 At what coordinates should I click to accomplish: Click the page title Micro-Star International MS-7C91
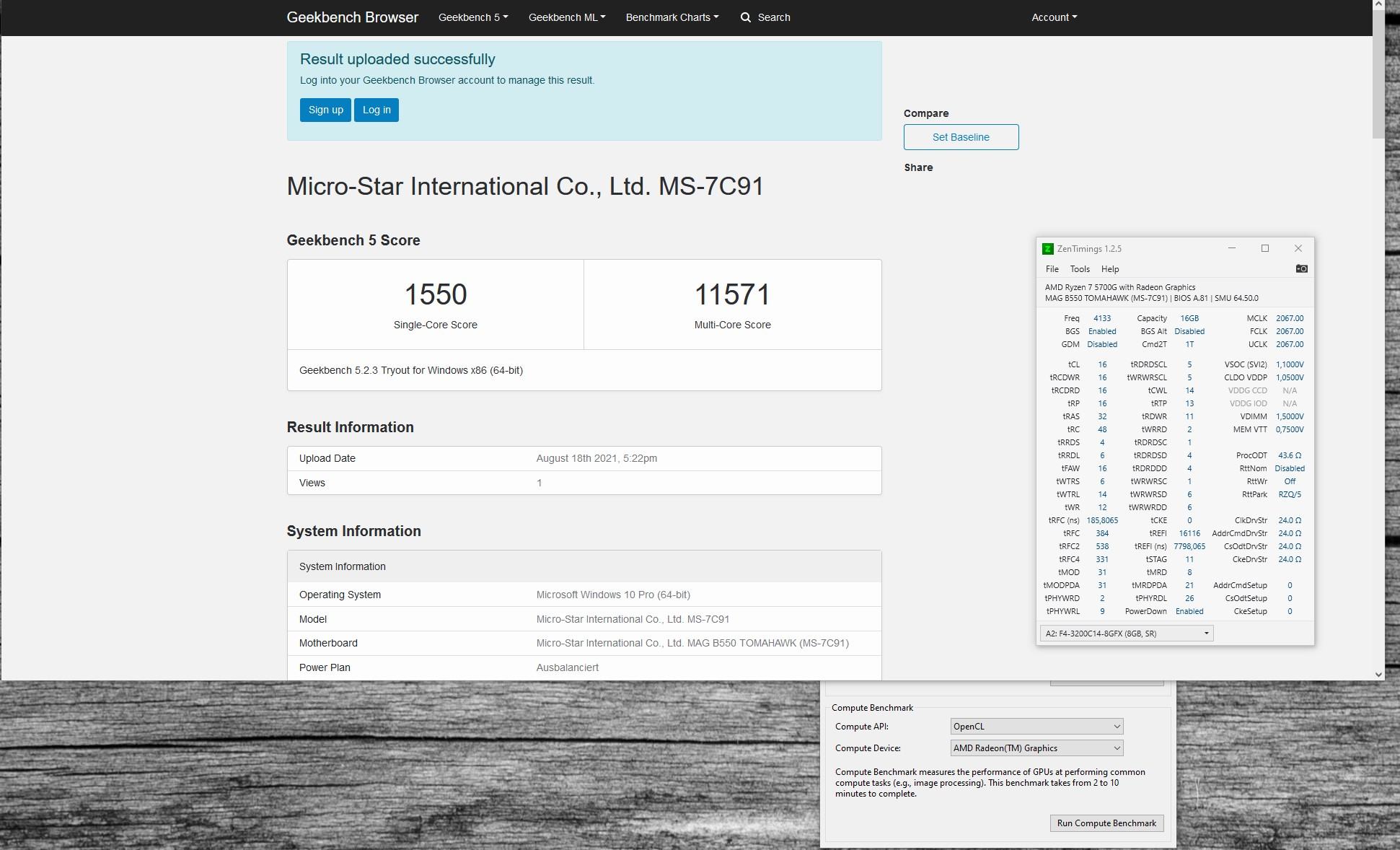pyautogui.click(x=525, y=186)
